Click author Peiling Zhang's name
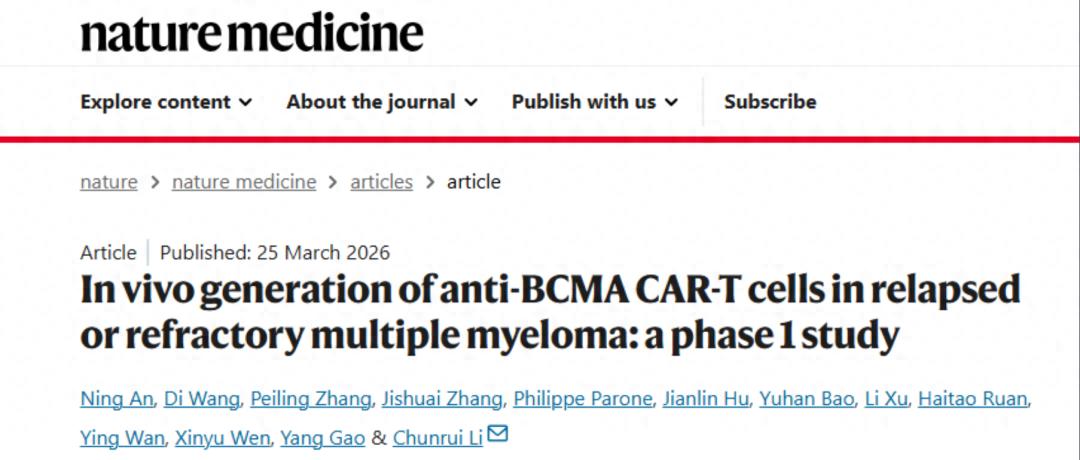This screenshot has height=460, width=1080. pos(311,399)
